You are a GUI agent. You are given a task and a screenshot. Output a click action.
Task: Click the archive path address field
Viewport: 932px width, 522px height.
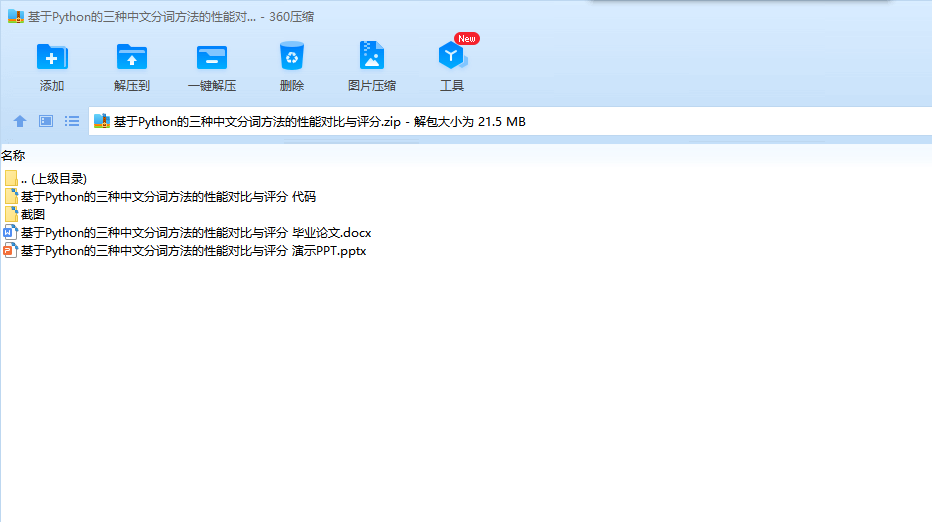pos(510,121)
